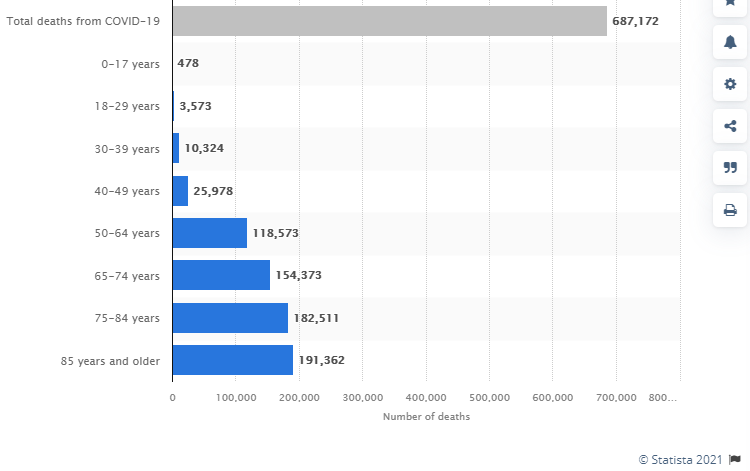
Task: Click the '0–17 years' axis label
Action: tap(131, 64)
